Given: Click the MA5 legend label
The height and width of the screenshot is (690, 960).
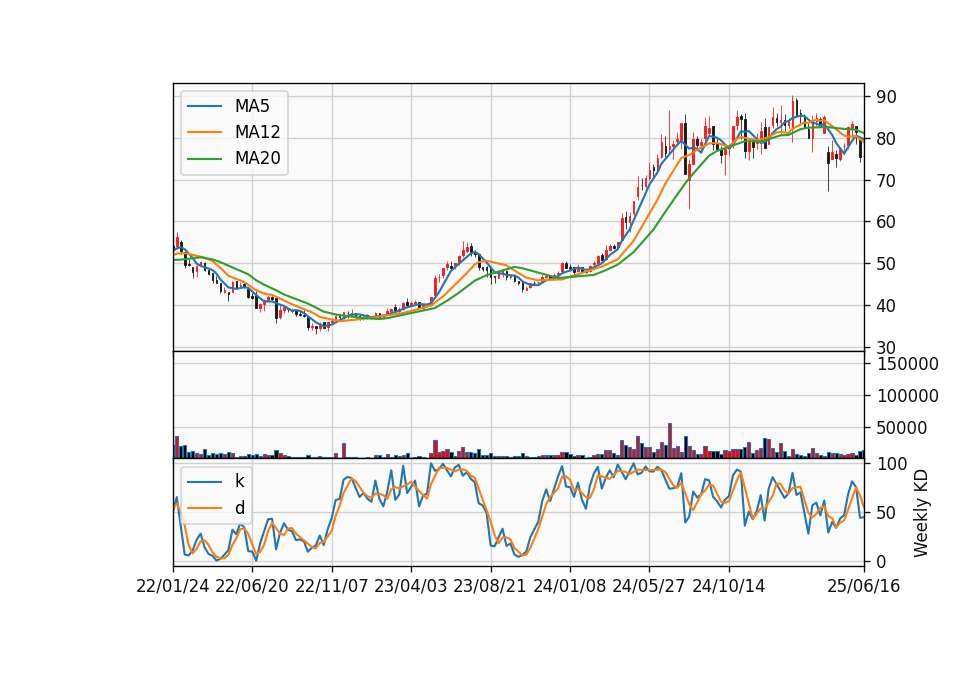Looking at the screenshot, I should [x=252, y=106].
